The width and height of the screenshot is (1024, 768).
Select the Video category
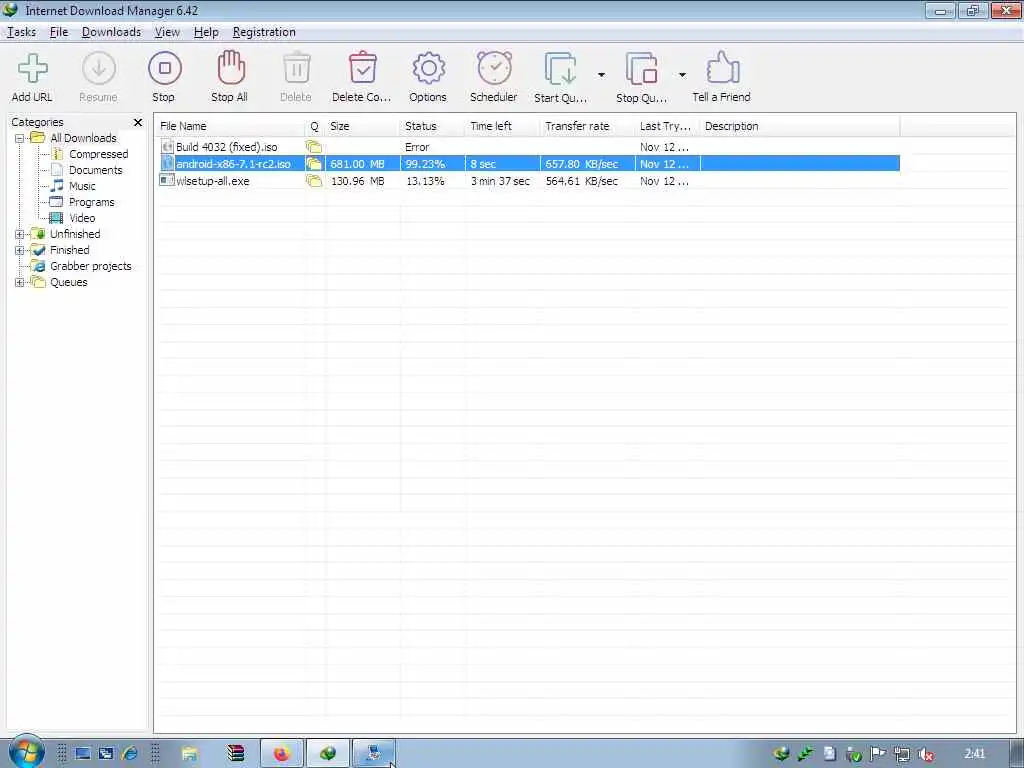tap(82, 218)
